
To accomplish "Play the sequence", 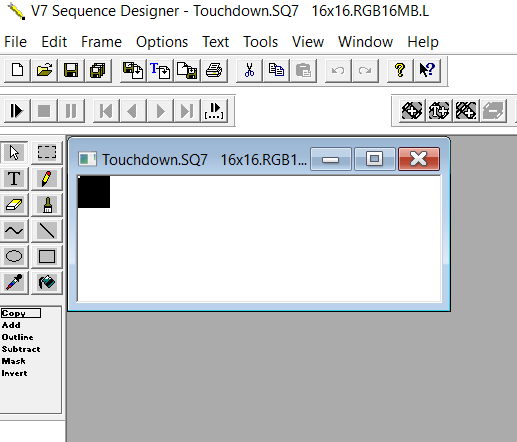I will click(17, 111).
